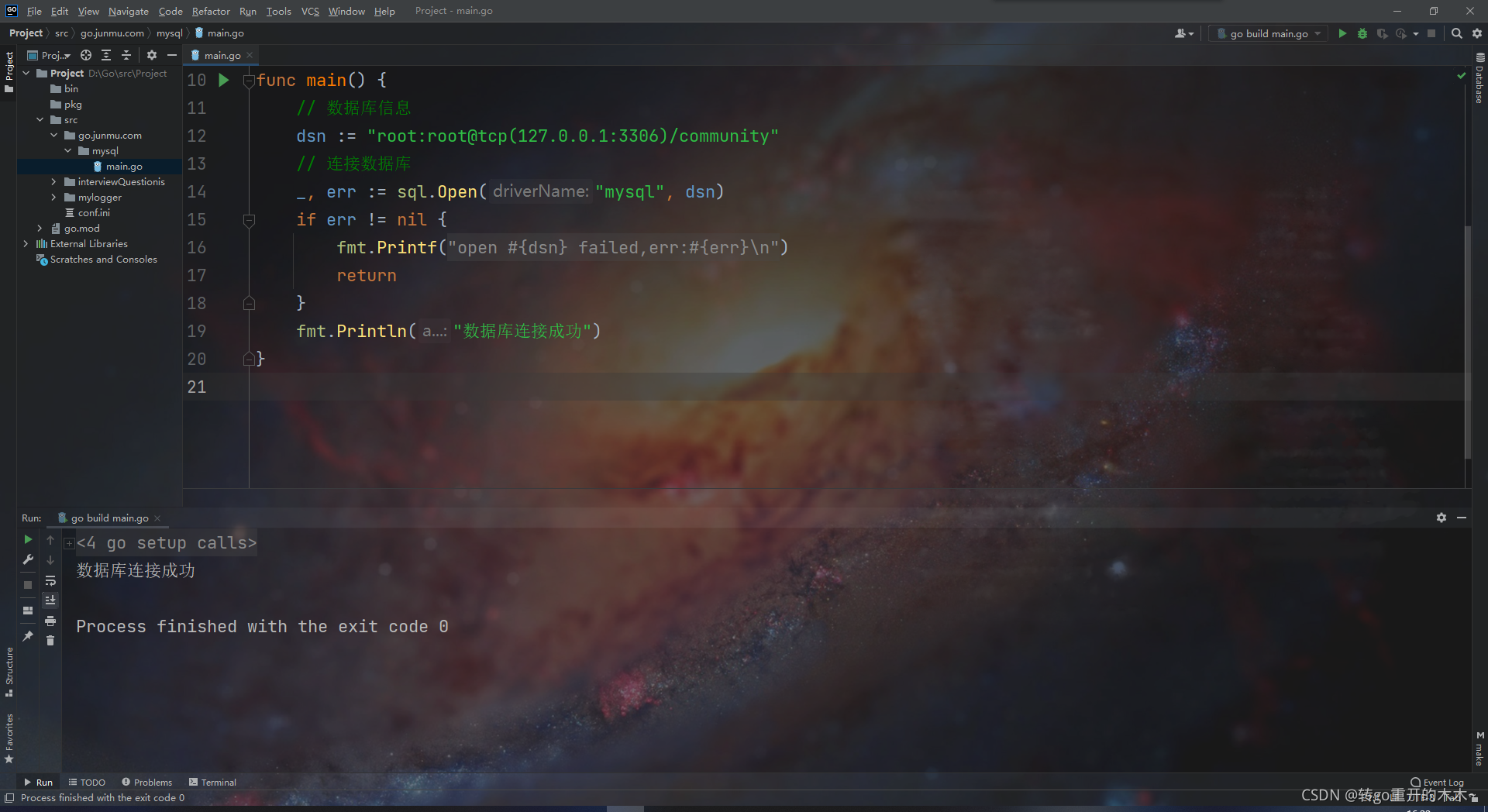Modify run configuration wrench icon
1488x812 pixels.
tap(28, 559)
